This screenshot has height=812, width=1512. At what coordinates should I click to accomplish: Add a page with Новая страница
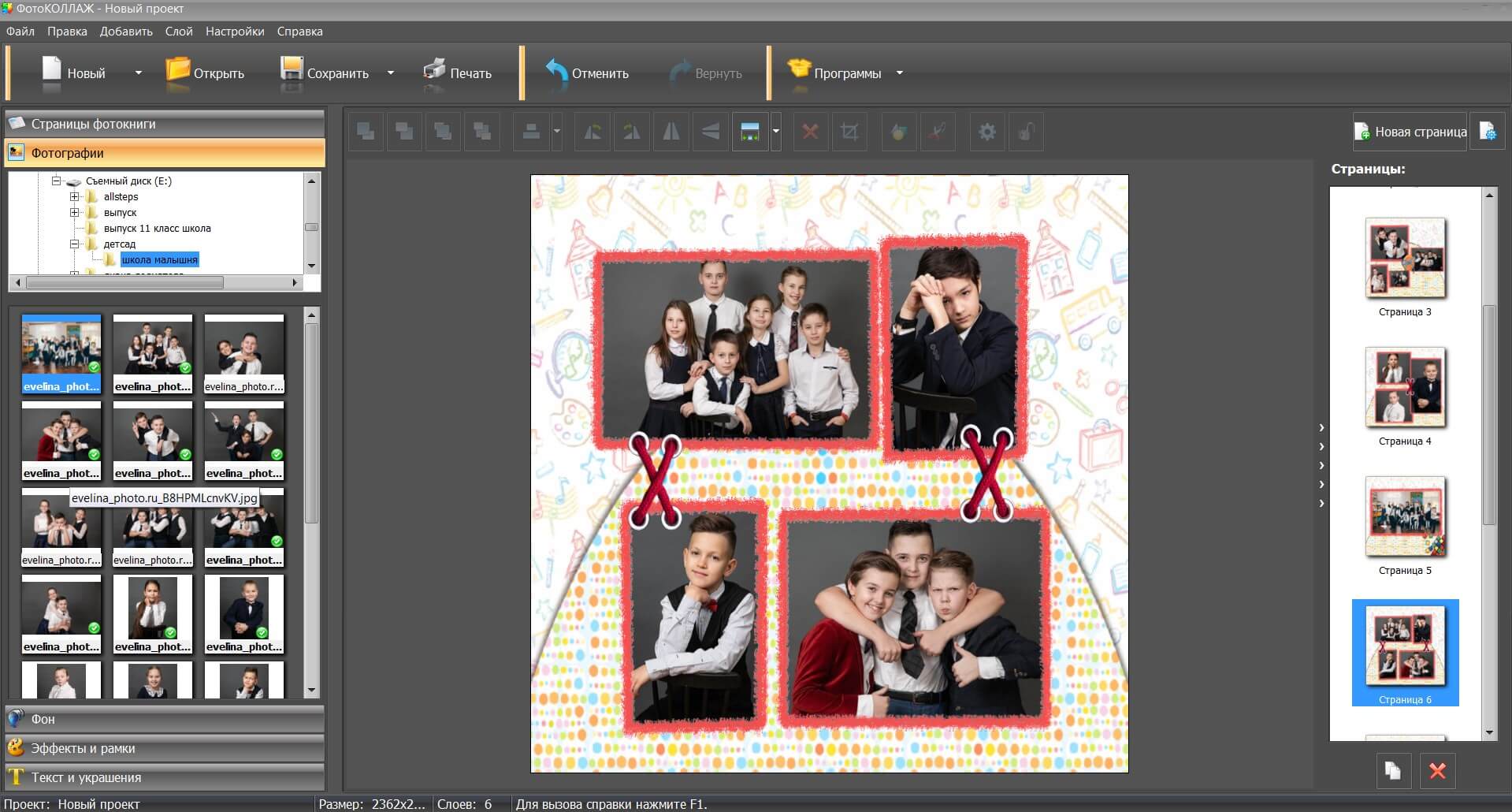click(1410, 132)
